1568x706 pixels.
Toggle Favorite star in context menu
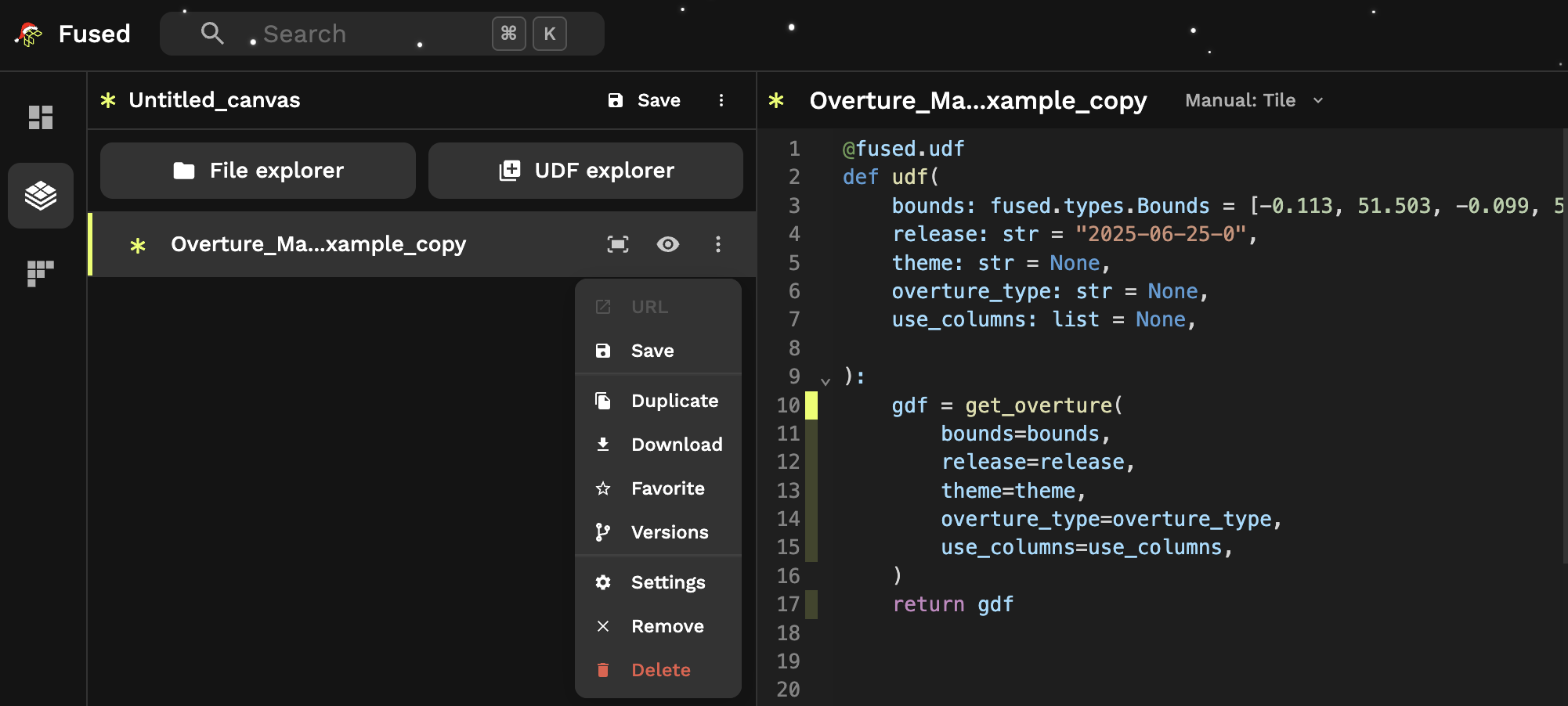(658, 488)
